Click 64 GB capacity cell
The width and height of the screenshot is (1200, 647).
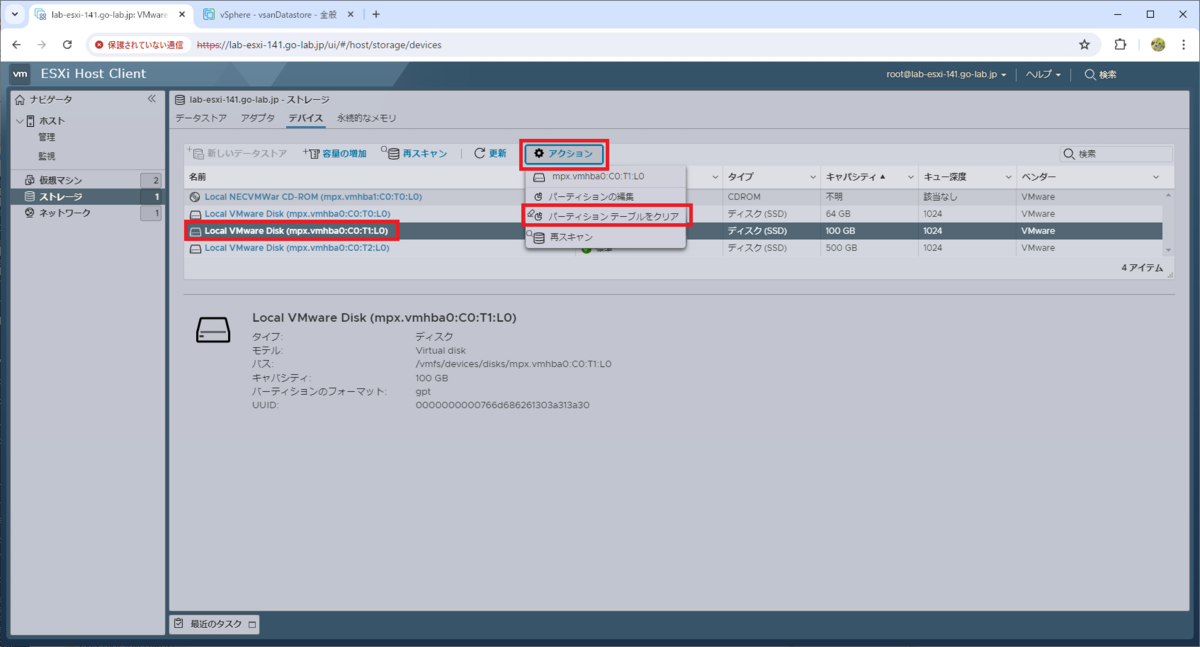837,214
